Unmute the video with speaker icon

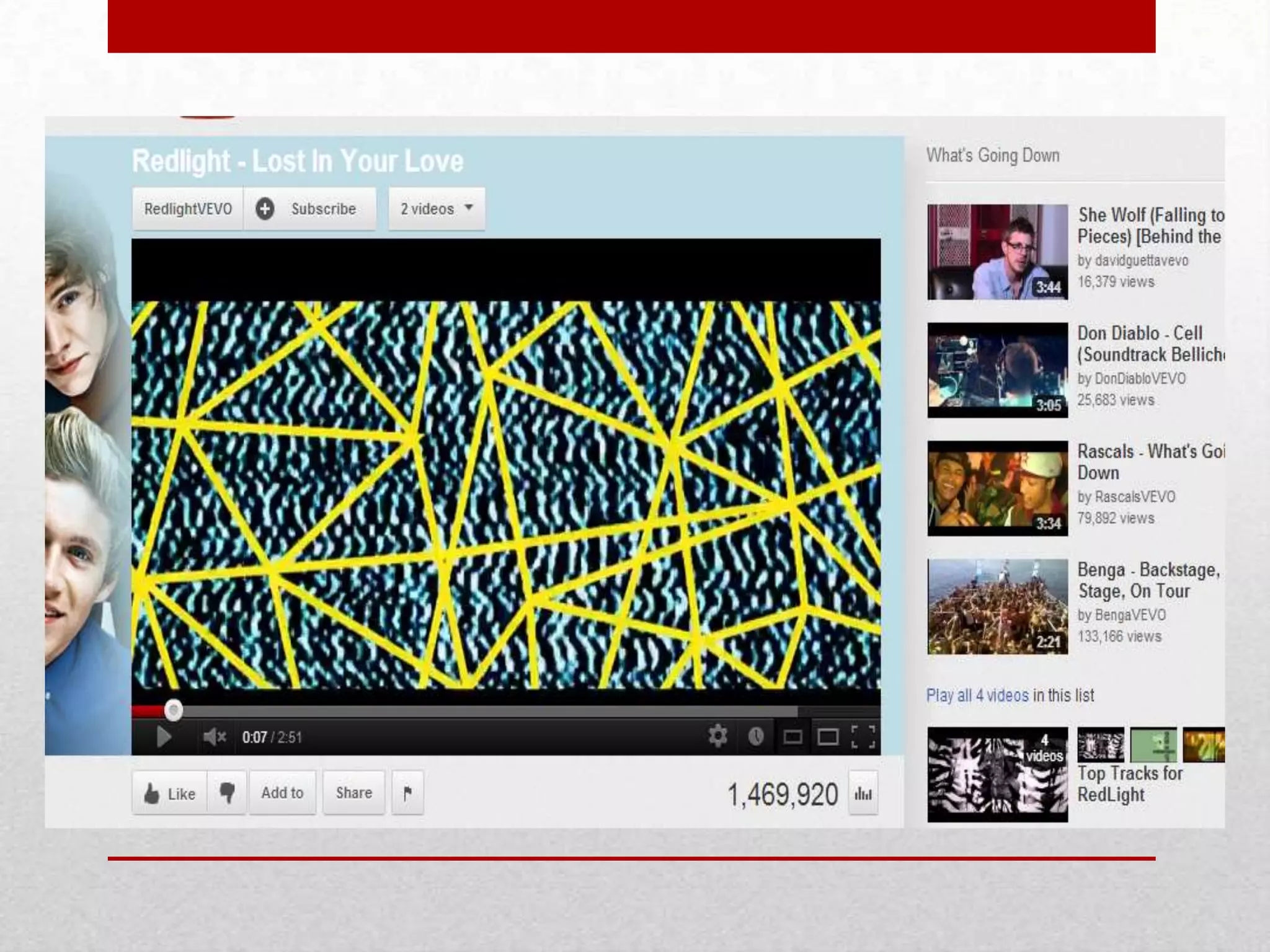point(214,737)
